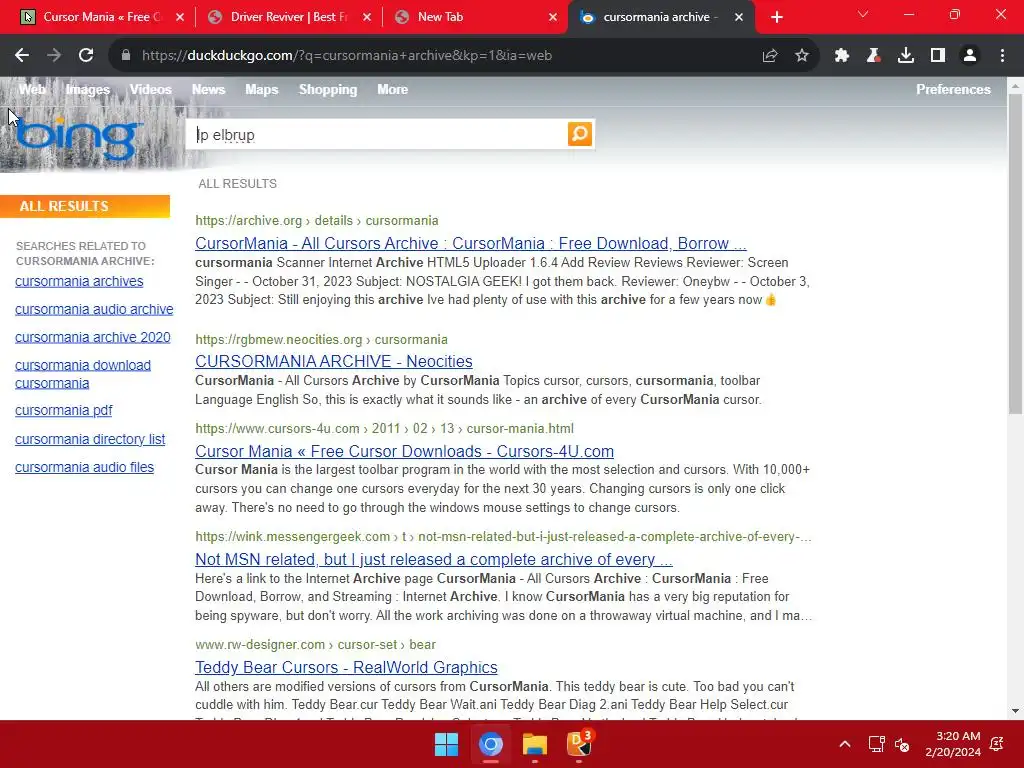Open a new browser tab with plus
This screenshot has height=768, width=1024.
tap(776, 17)
